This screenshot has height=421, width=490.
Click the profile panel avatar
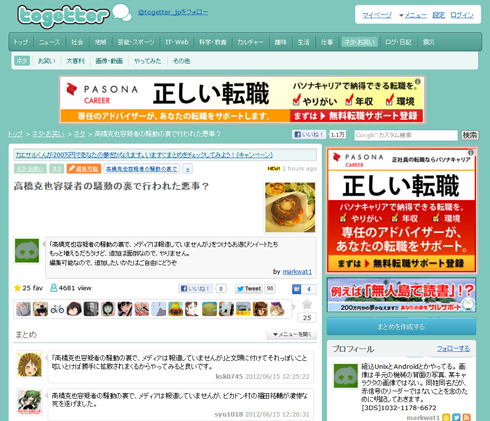346,376
